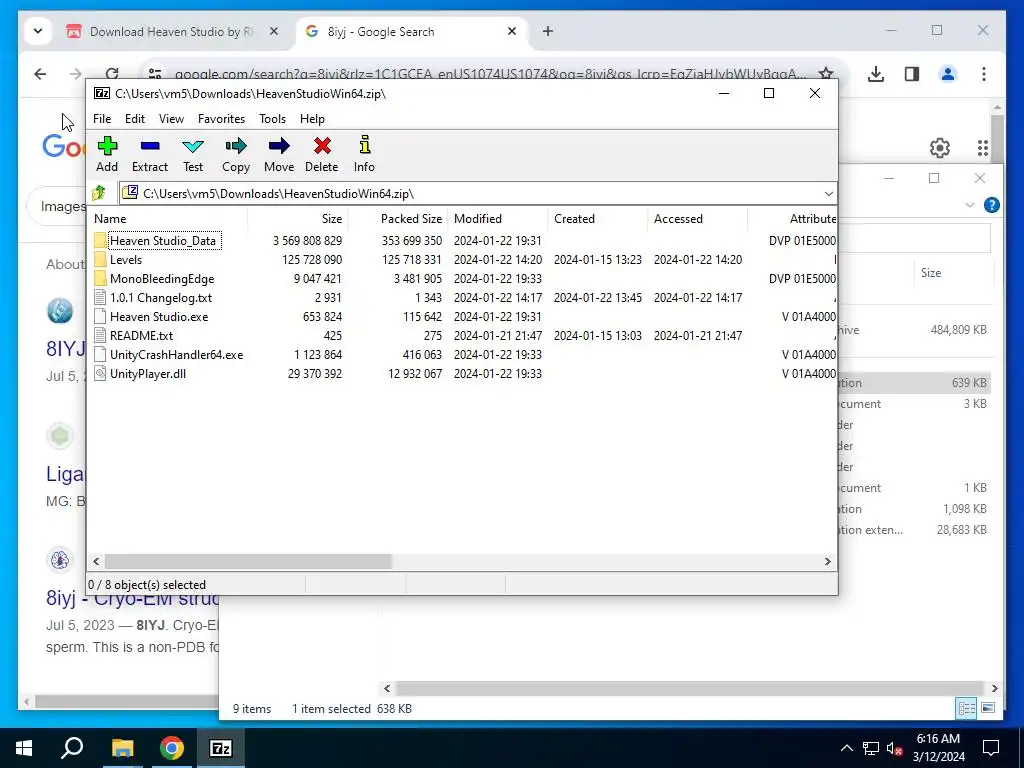
Task: Expand the Explorer ribbon chevron
Action: (x=969, y=205)
